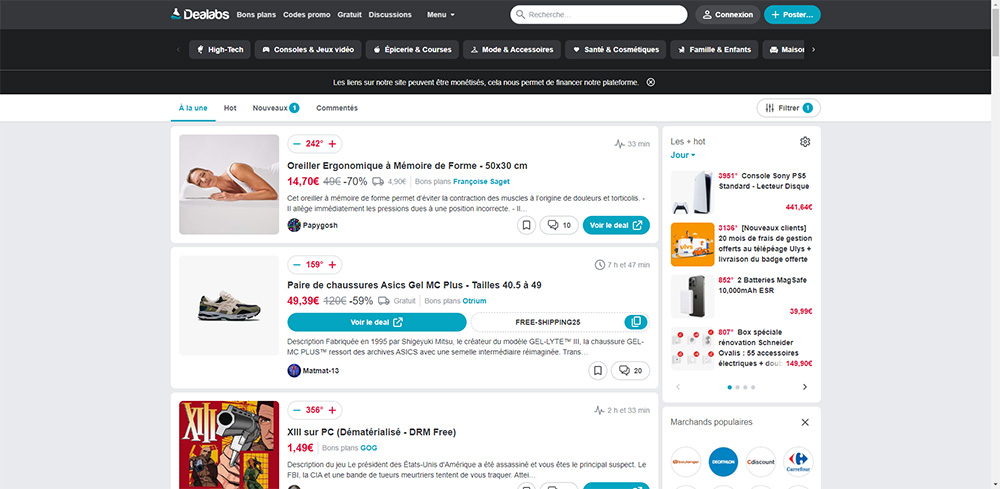The height and width of the screenshot is (489, 1000).
Task: Select the High-Tech category
Action: 219,50
